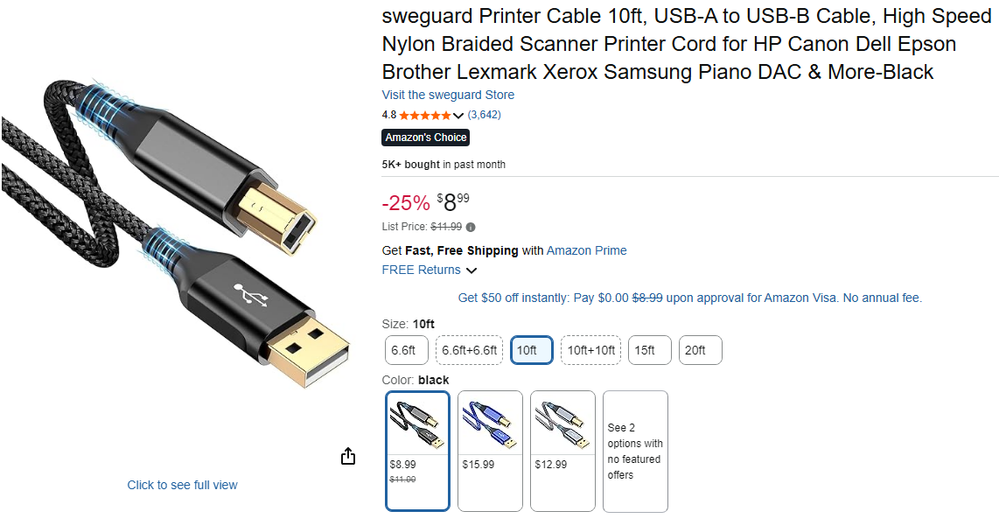Viewport: 999px width, 520px height.
Task: Open 'See 2 options with no featured offers'
Action: coord(635,450)
